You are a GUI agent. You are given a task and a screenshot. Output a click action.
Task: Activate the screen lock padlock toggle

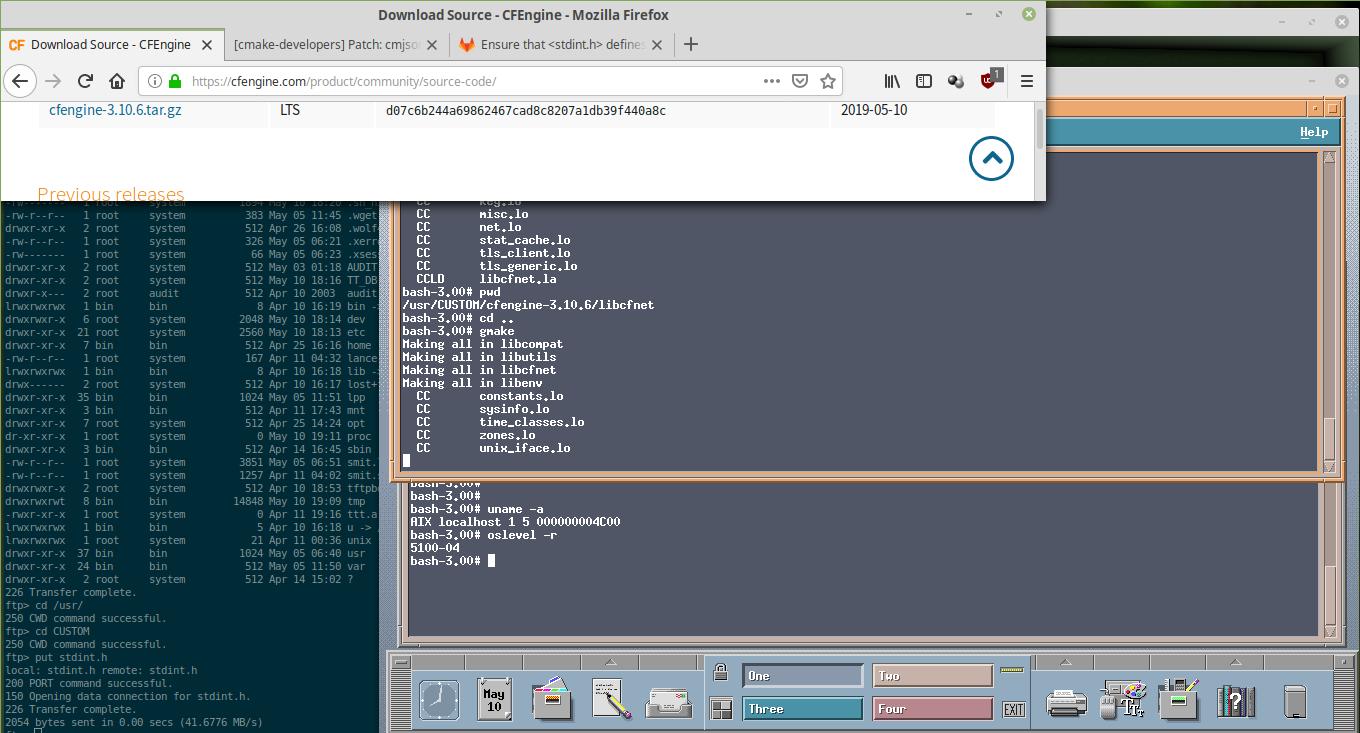[x=720, y=671]
